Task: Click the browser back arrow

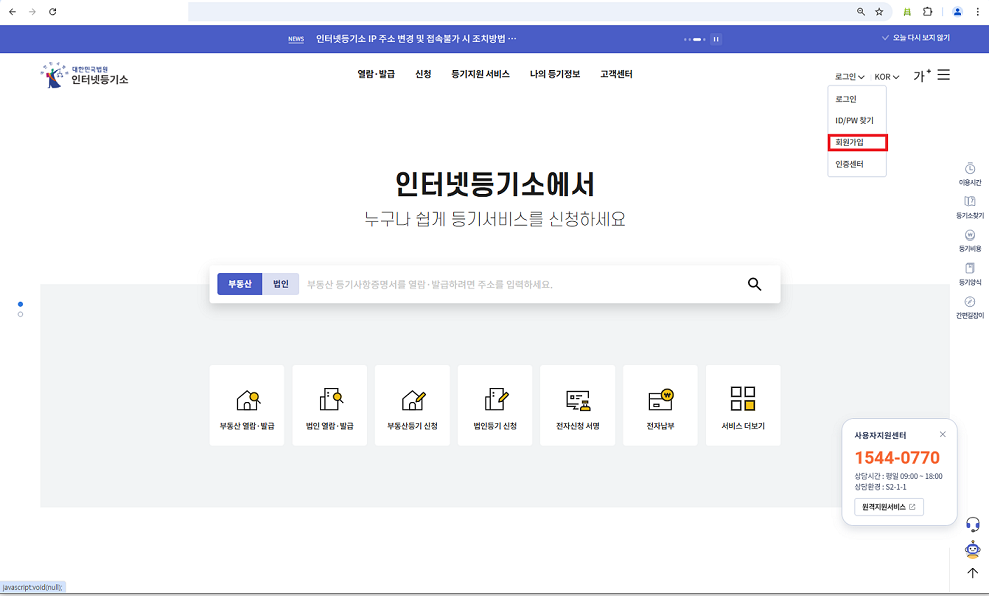Action: tap(12, 11)
